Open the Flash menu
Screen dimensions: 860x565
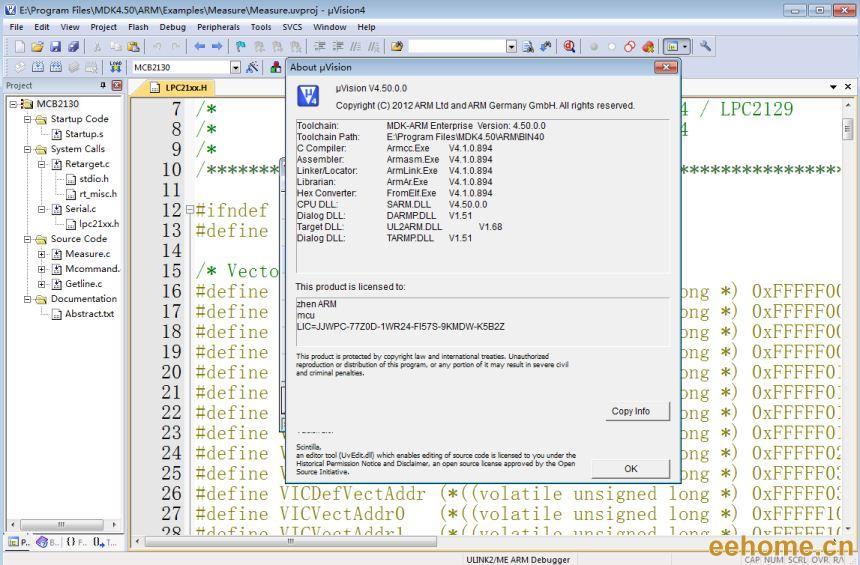pos(138,27)
